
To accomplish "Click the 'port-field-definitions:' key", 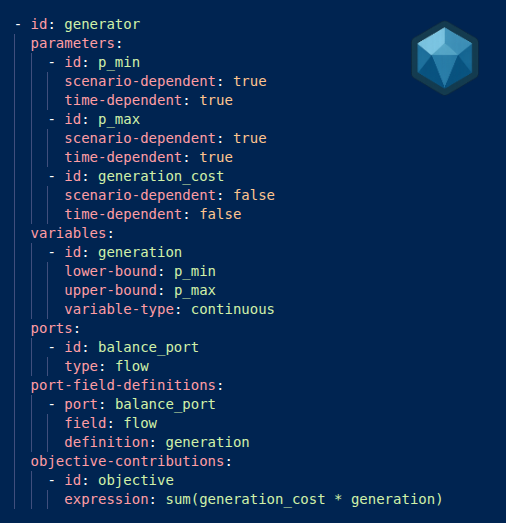I will (127, 385).
